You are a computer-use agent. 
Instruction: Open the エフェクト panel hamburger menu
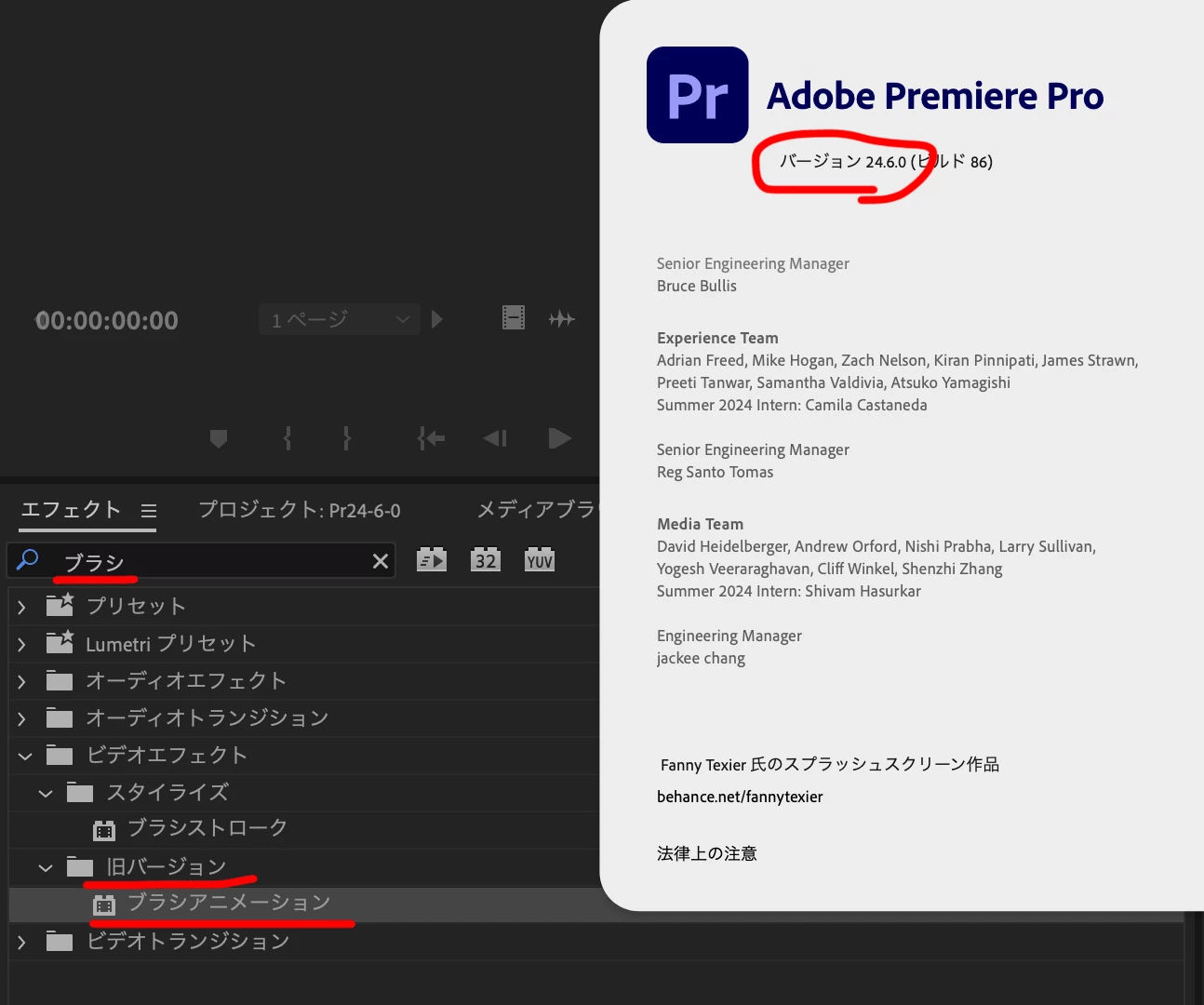pyautogui.click(x=149, y=511)
